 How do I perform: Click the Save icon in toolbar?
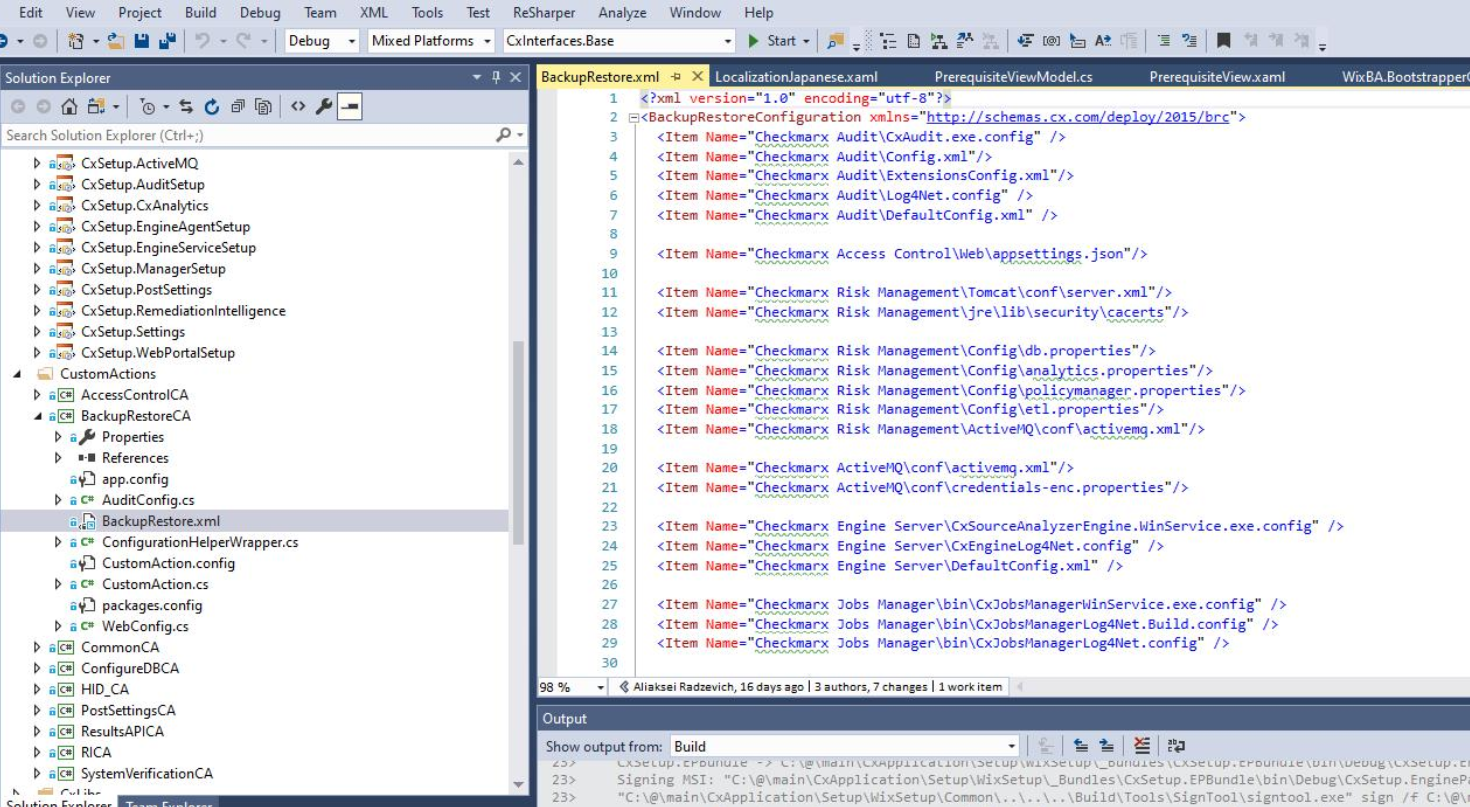click(141, 41)
